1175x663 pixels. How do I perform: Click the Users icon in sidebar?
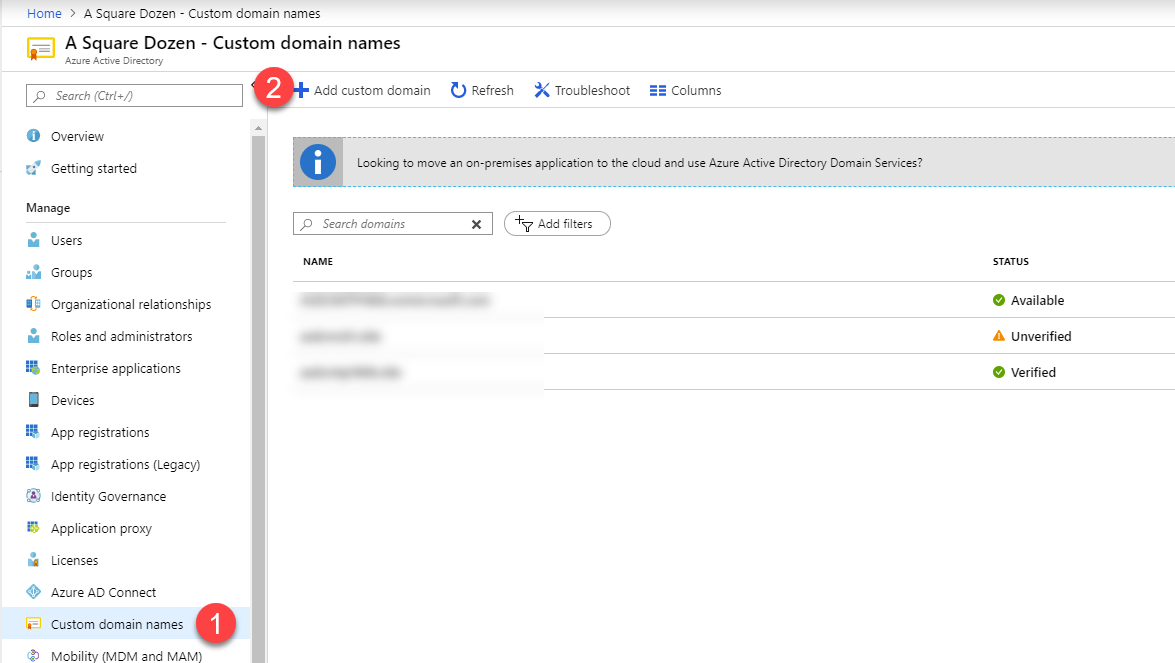pos(33,240)
